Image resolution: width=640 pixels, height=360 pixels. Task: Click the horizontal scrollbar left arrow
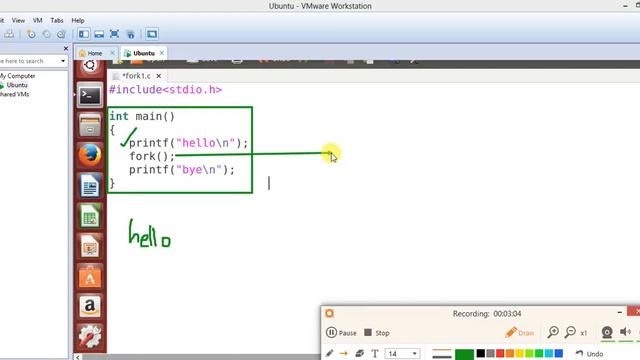[78, 357]
